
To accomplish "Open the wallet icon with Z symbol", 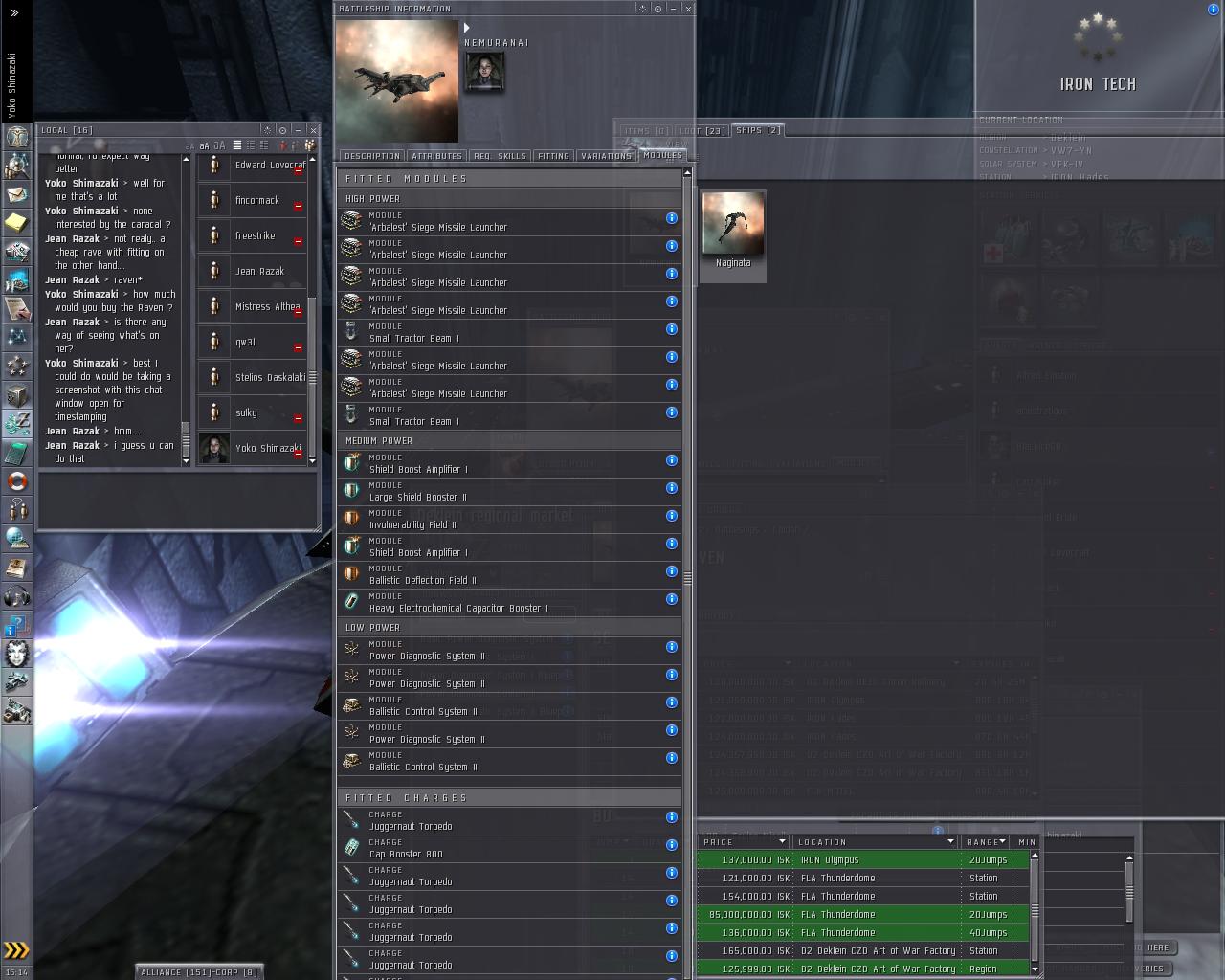I will (16, 423).
